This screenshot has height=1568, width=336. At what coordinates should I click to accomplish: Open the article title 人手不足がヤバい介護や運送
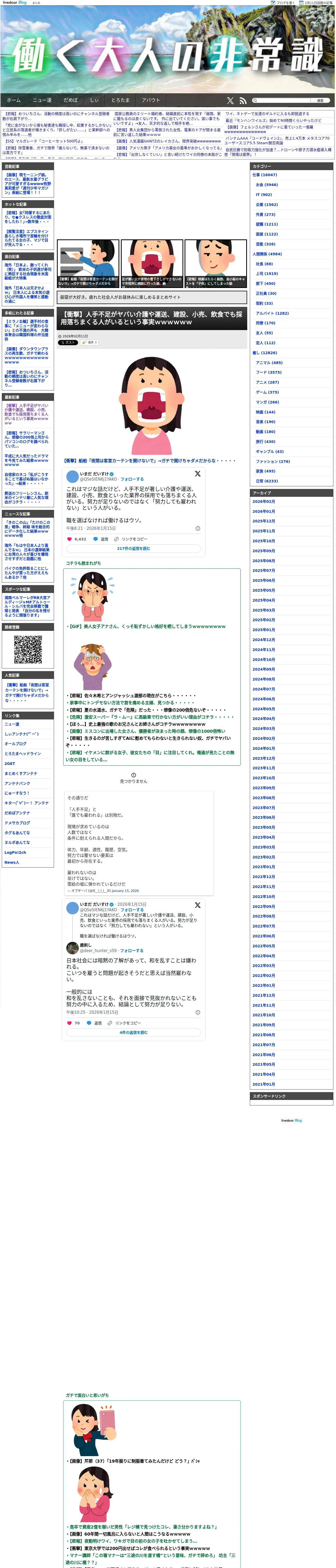(x=151, y=318)
